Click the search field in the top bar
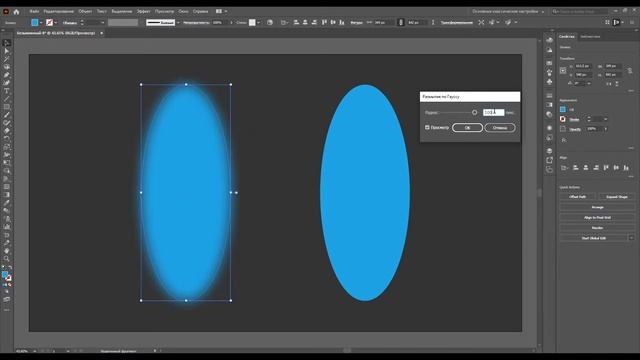 581,11
